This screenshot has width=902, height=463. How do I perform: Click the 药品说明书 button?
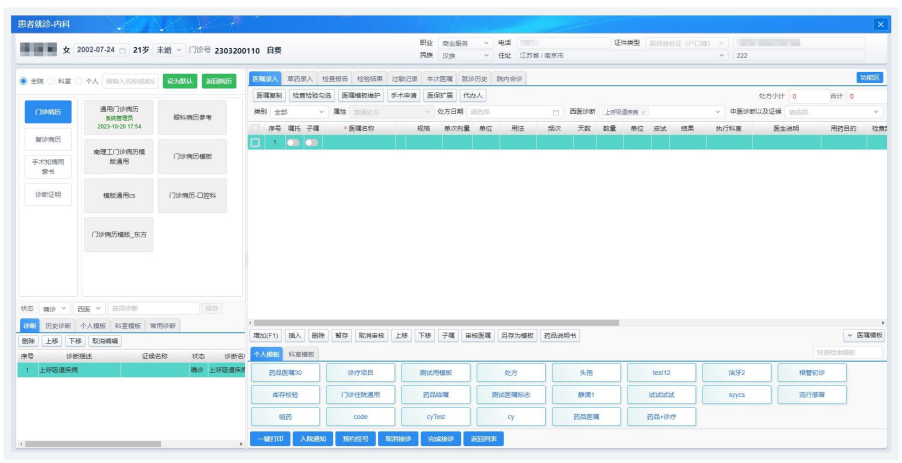560,335
